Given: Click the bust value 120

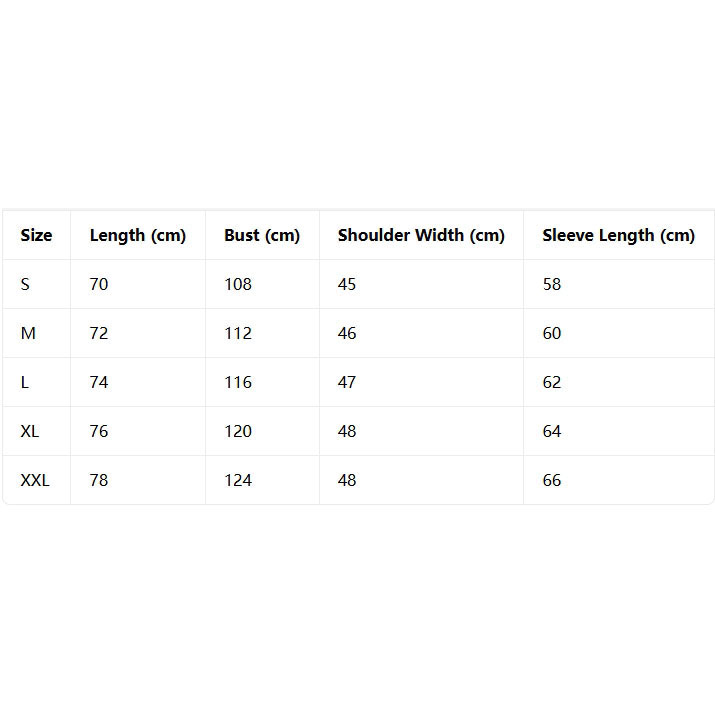Looking at the screenshot, I should pyautogui.click(x=238, y=431).
